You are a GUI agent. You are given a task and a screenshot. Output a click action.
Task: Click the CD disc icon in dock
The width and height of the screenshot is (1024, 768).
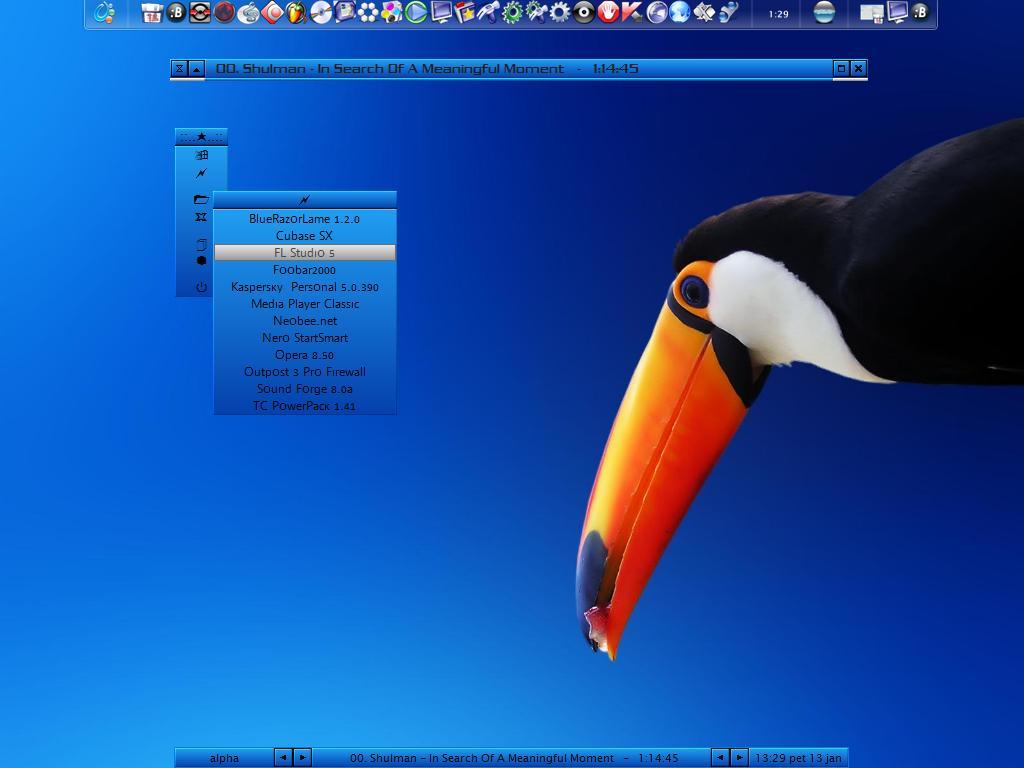320,12
